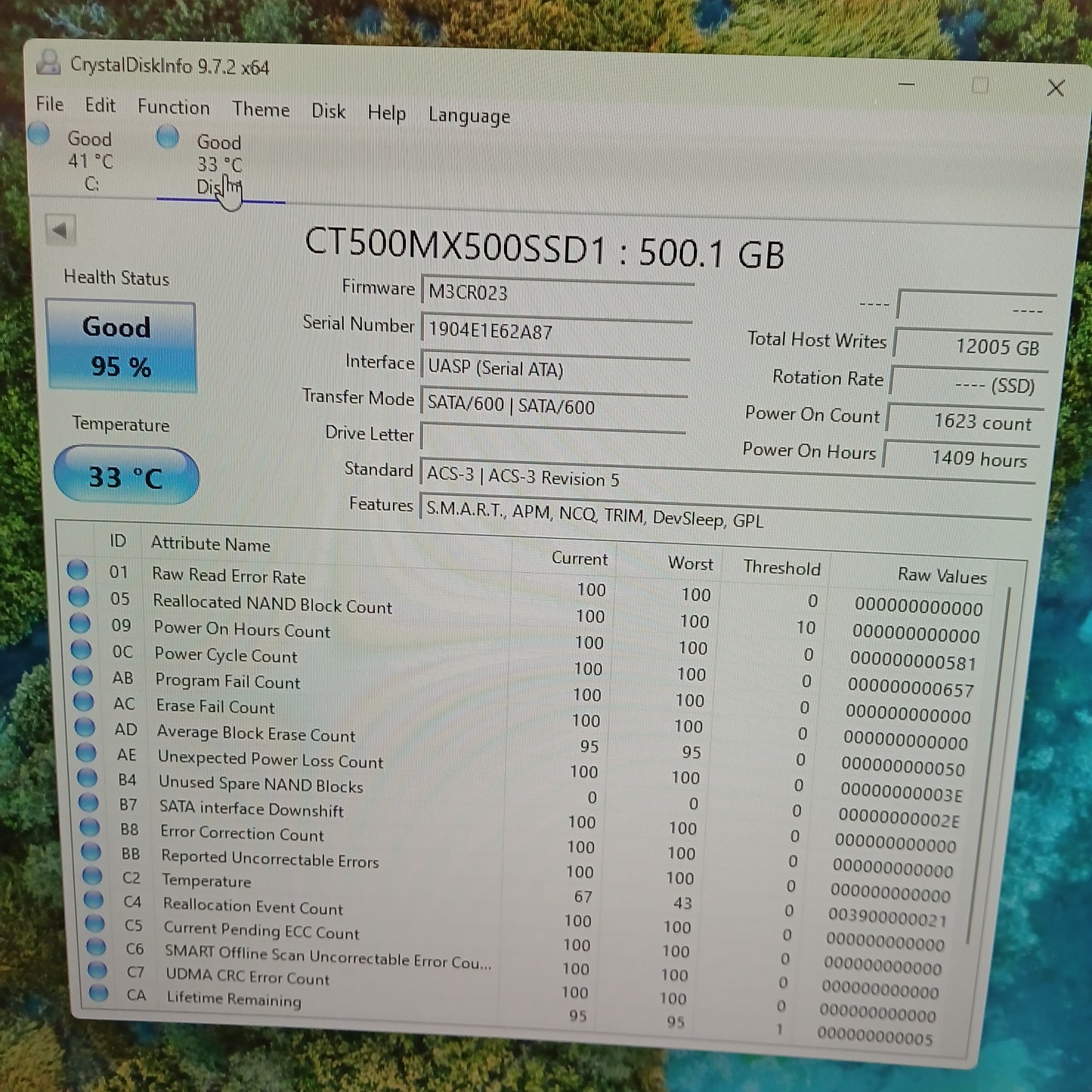The image size is (1092, 1092).
Task: Click the Good 95 % health status button
Action: point(121,346)
